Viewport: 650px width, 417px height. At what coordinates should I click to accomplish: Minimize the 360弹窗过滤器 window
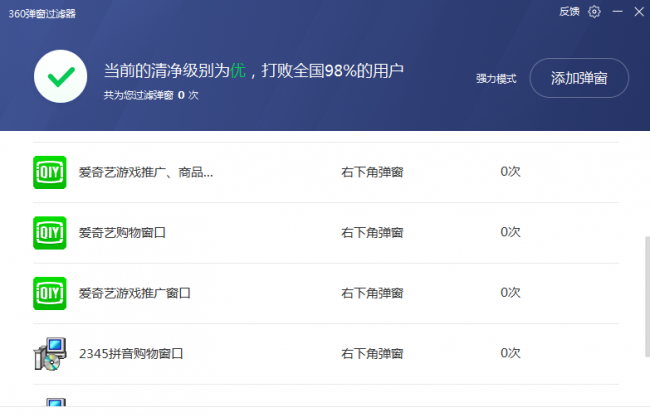(618, 12)
